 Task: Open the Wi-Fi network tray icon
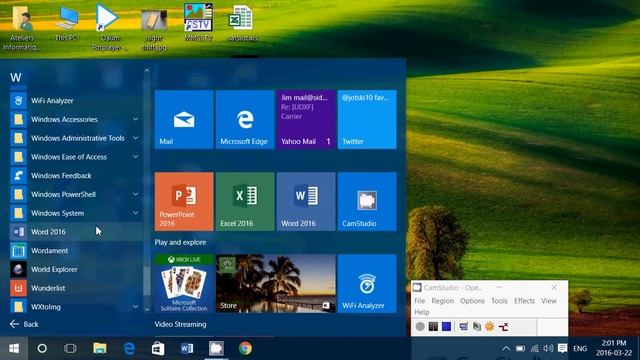click(534, 349)
